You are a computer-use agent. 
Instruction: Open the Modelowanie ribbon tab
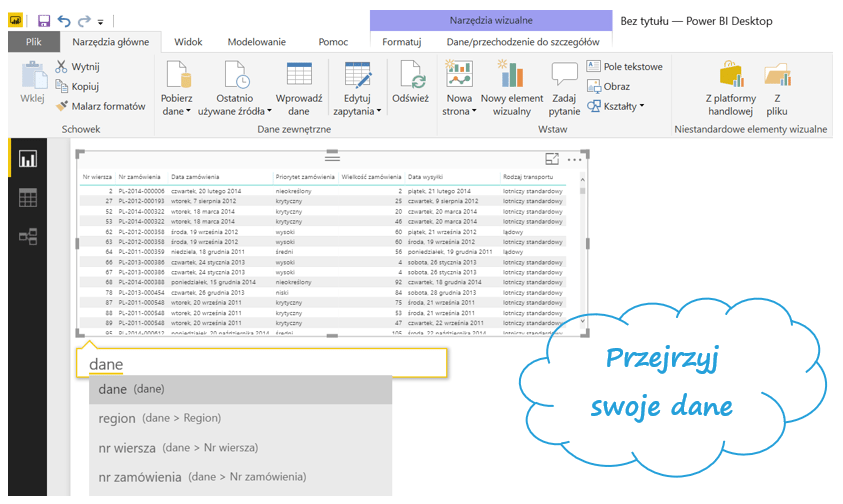tap(256, 42)
